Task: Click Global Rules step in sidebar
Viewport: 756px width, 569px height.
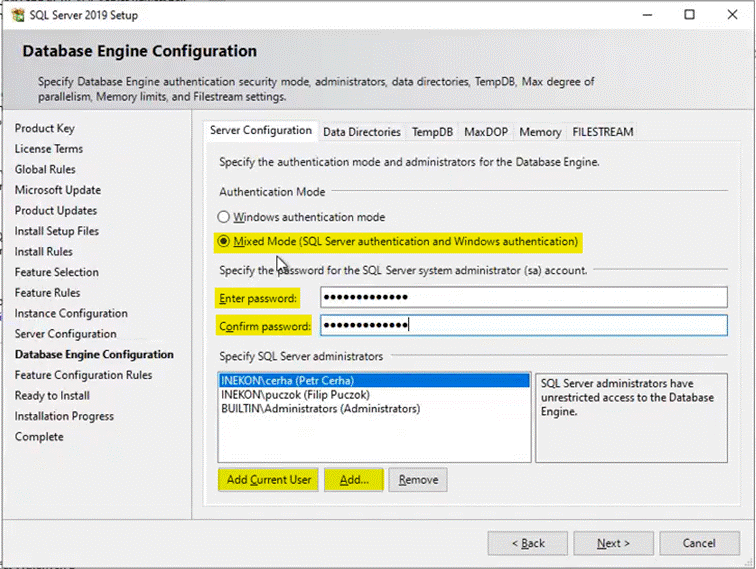Action: [45, 169]
